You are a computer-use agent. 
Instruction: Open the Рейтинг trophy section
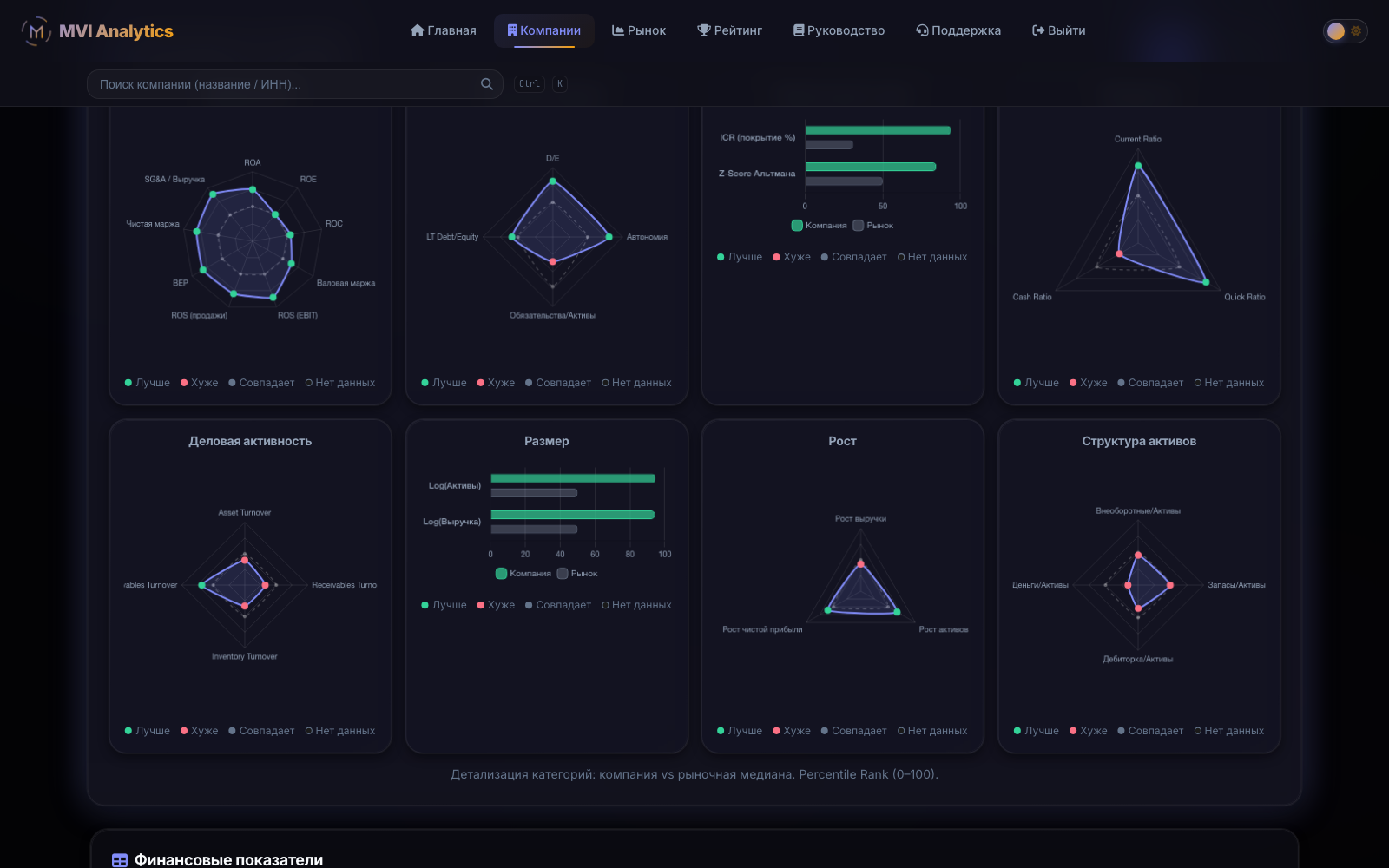(729, 30)
